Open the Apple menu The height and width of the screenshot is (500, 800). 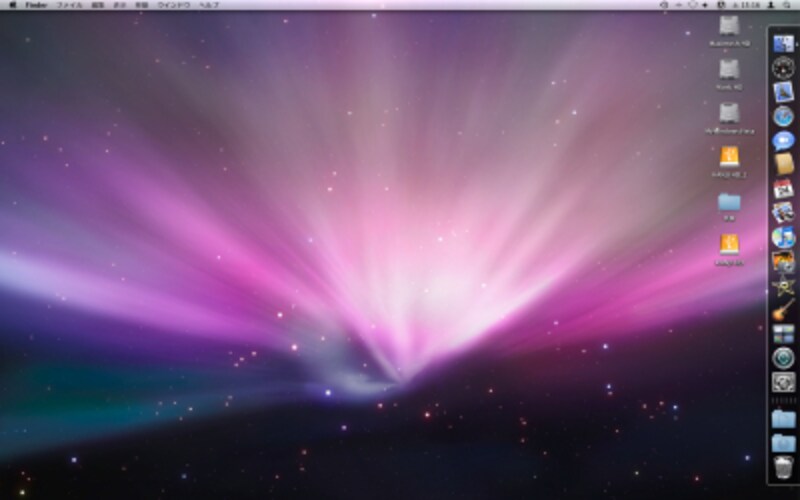pos(11,5)
